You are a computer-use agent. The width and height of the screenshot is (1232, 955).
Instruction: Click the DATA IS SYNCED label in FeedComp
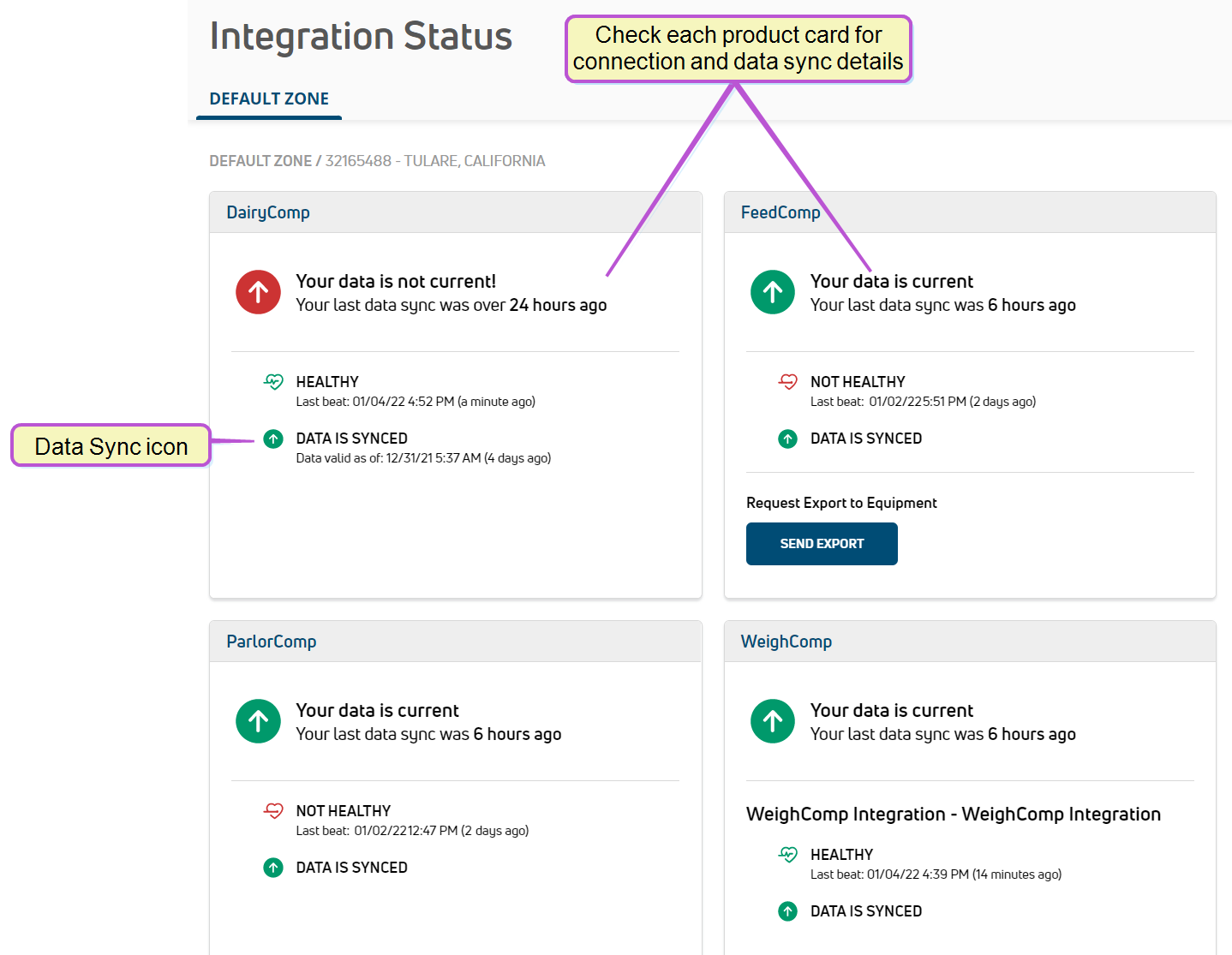point(866,439)
